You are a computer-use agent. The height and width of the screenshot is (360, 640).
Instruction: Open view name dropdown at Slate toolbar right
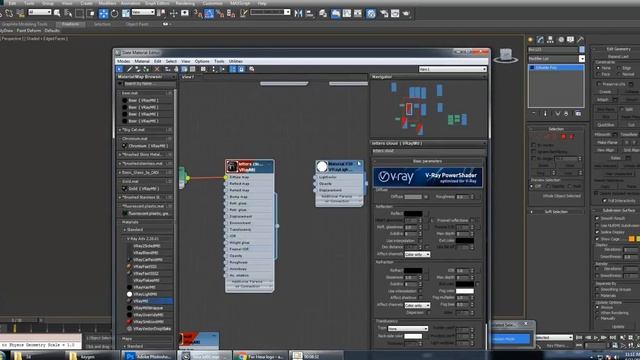[x=453, y=69]
